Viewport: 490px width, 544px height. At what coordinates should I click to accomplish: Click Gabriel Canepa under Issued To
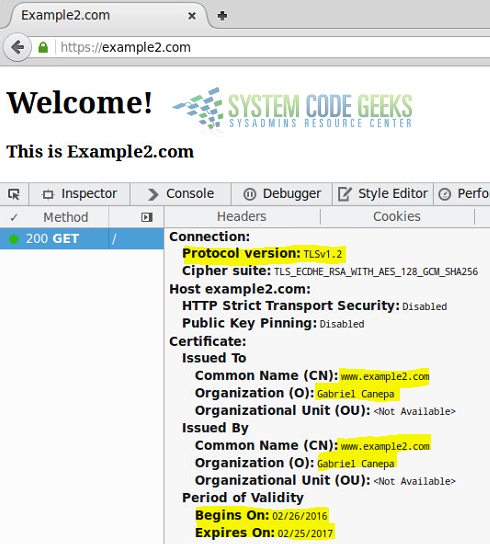click(356, 394)
